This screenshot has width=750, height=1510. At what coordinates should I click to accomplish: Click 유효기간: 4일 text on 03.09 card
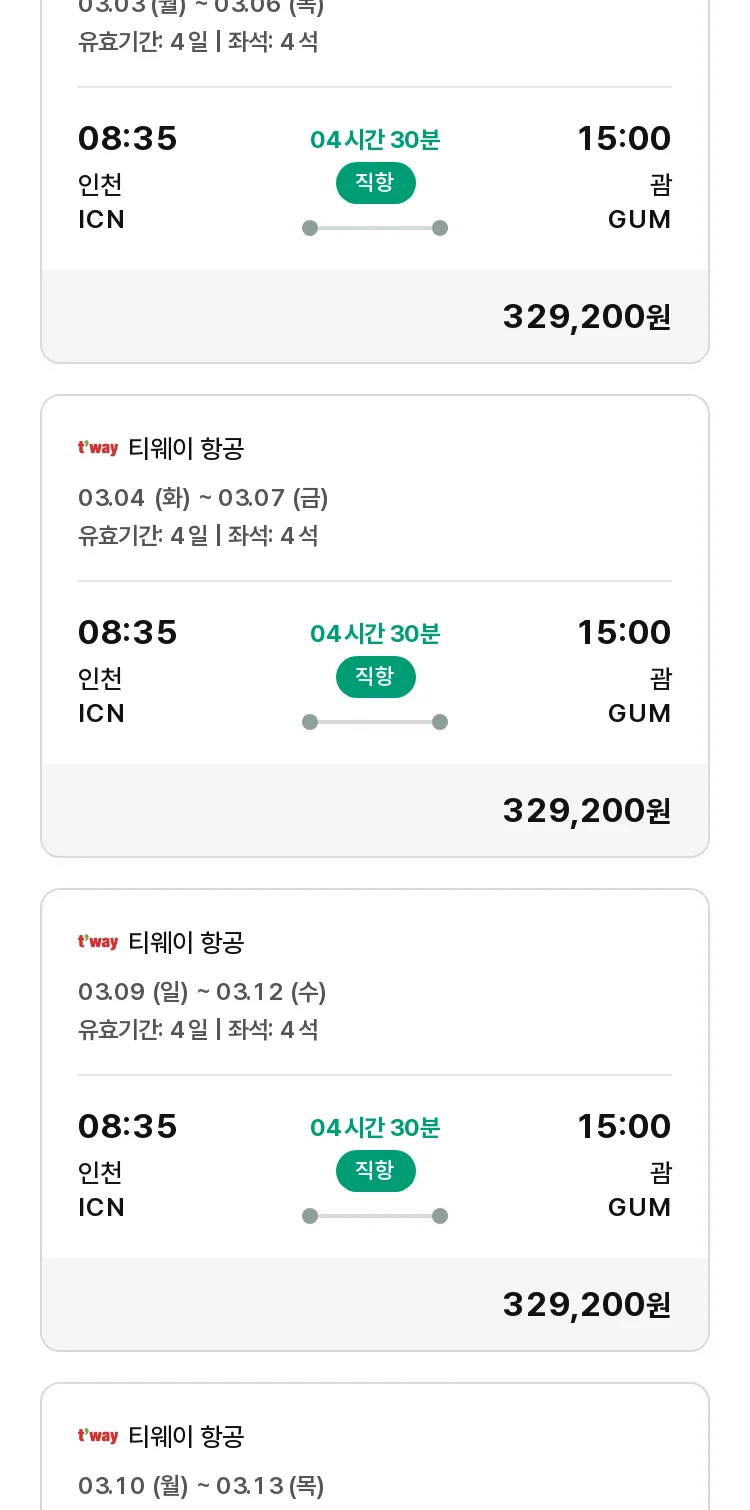(x=143, y=1030)
